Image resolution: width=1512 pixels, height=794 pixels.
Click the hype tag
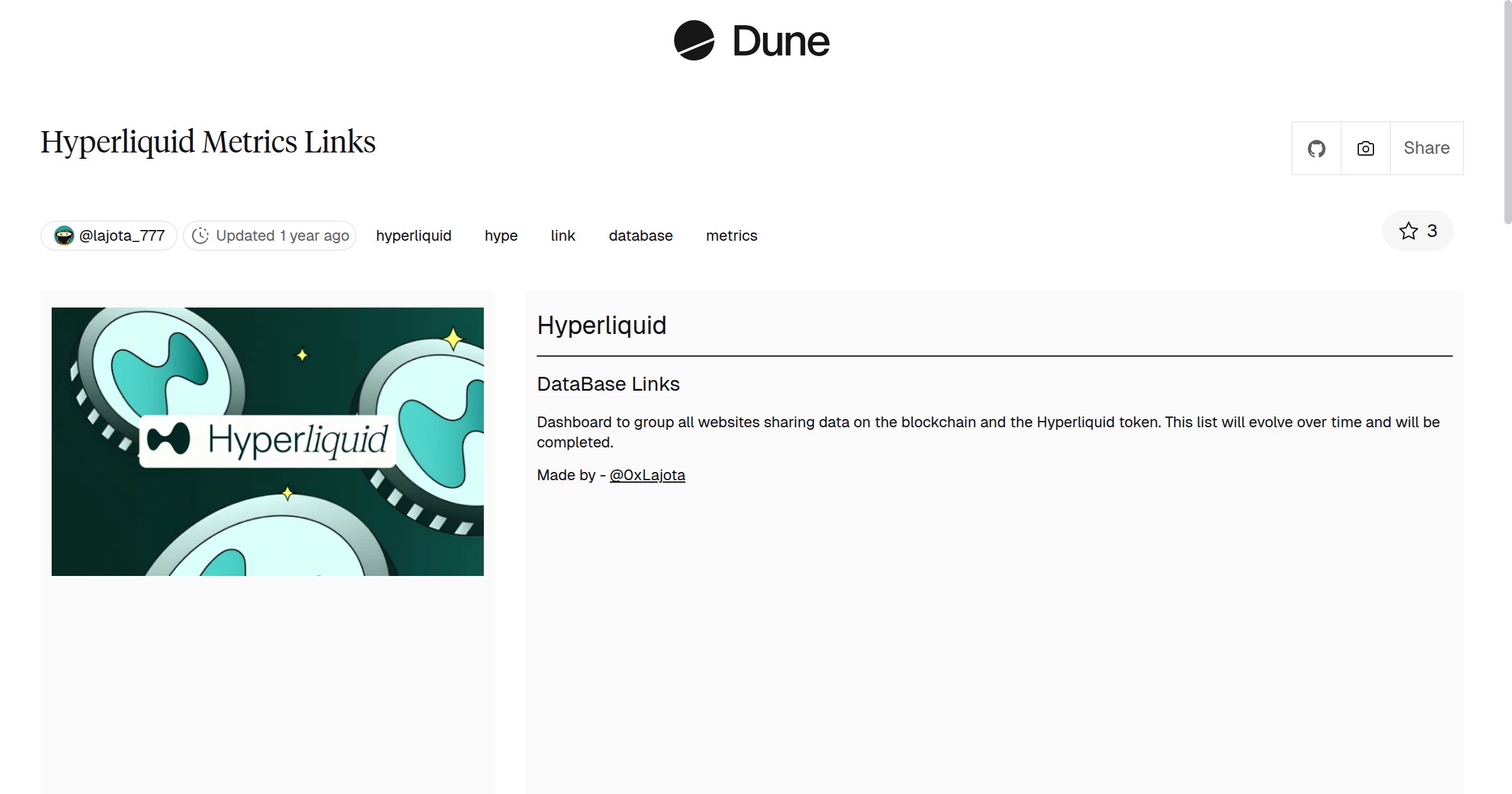500,235
